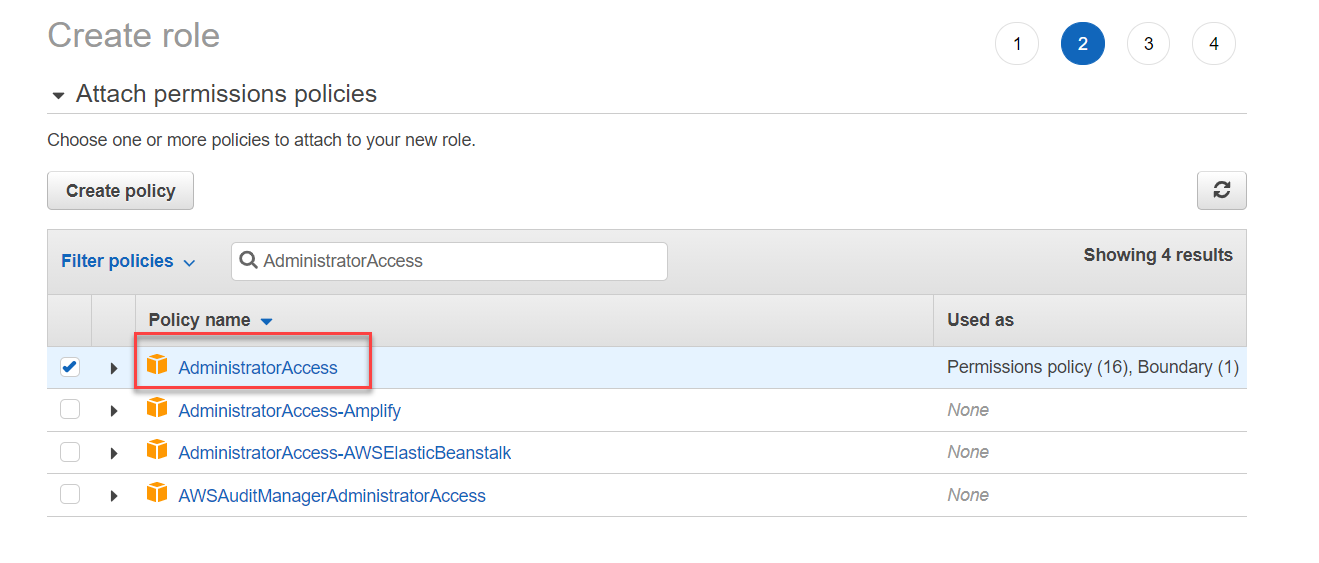Image resolution: width=1319 pixels, height=563 pixels.
Task: Click the AdministratorAccess-Amplify policy cube icon
Action: pos(157,408)
